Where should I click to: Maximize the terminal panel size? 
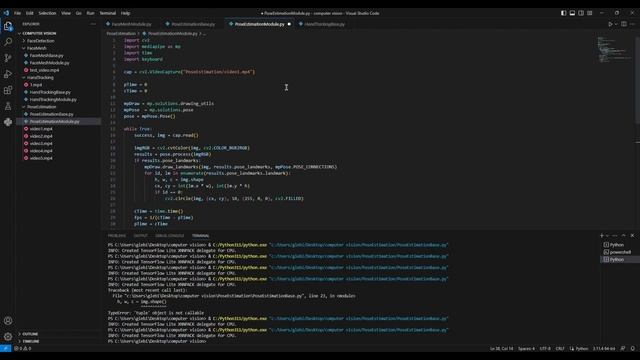[x=623, y=236]
